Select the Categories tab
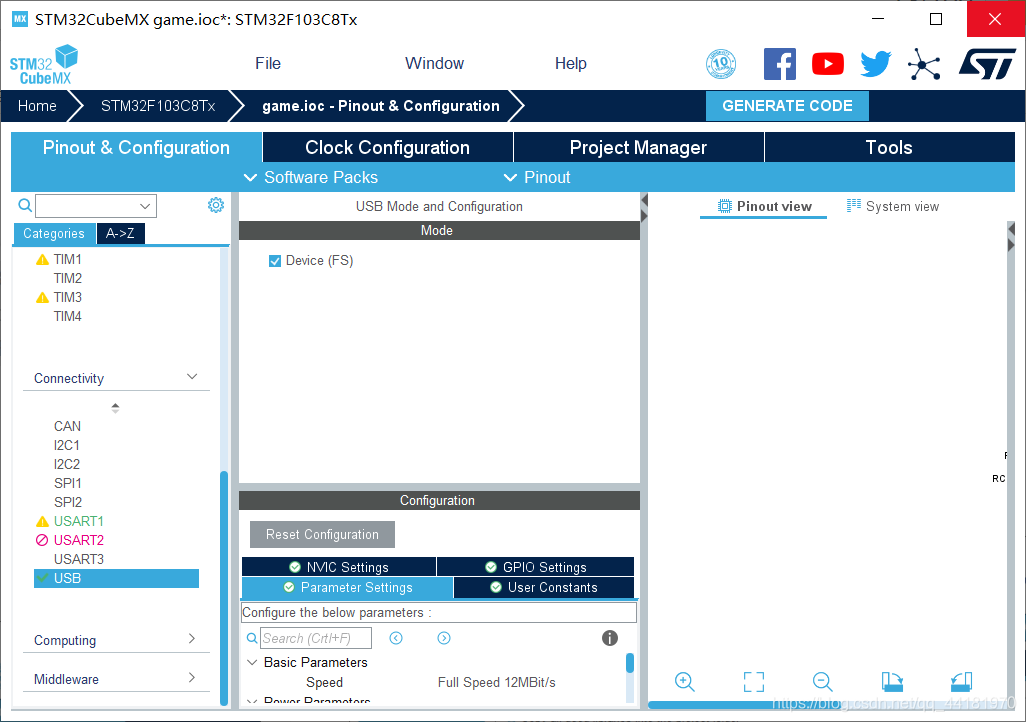 (x=54, y=234)
